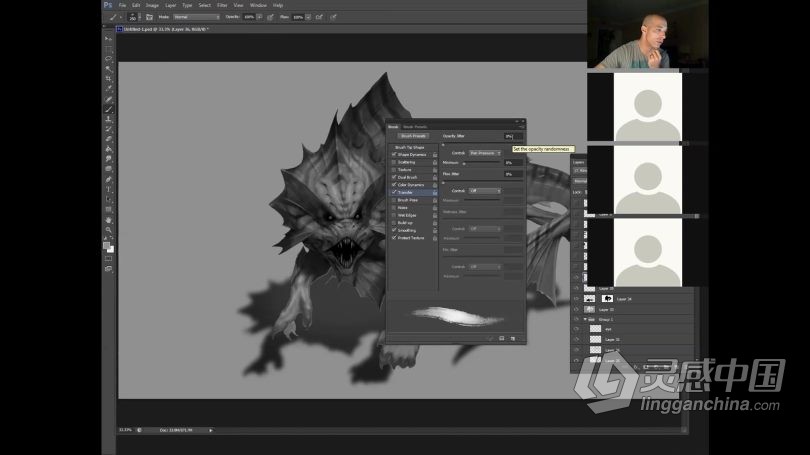The height and width of the screenshot is (455, 810).
Task: Select the Clone Stamp tool
Action: click(108, 119)
